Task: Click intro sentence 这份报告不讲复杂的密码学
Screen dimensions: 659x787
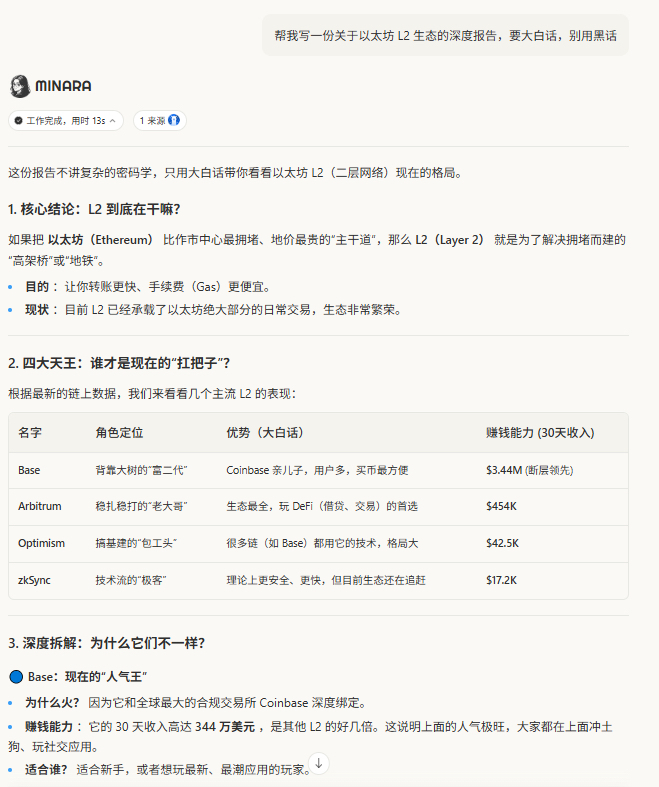Action: (236, 173)
